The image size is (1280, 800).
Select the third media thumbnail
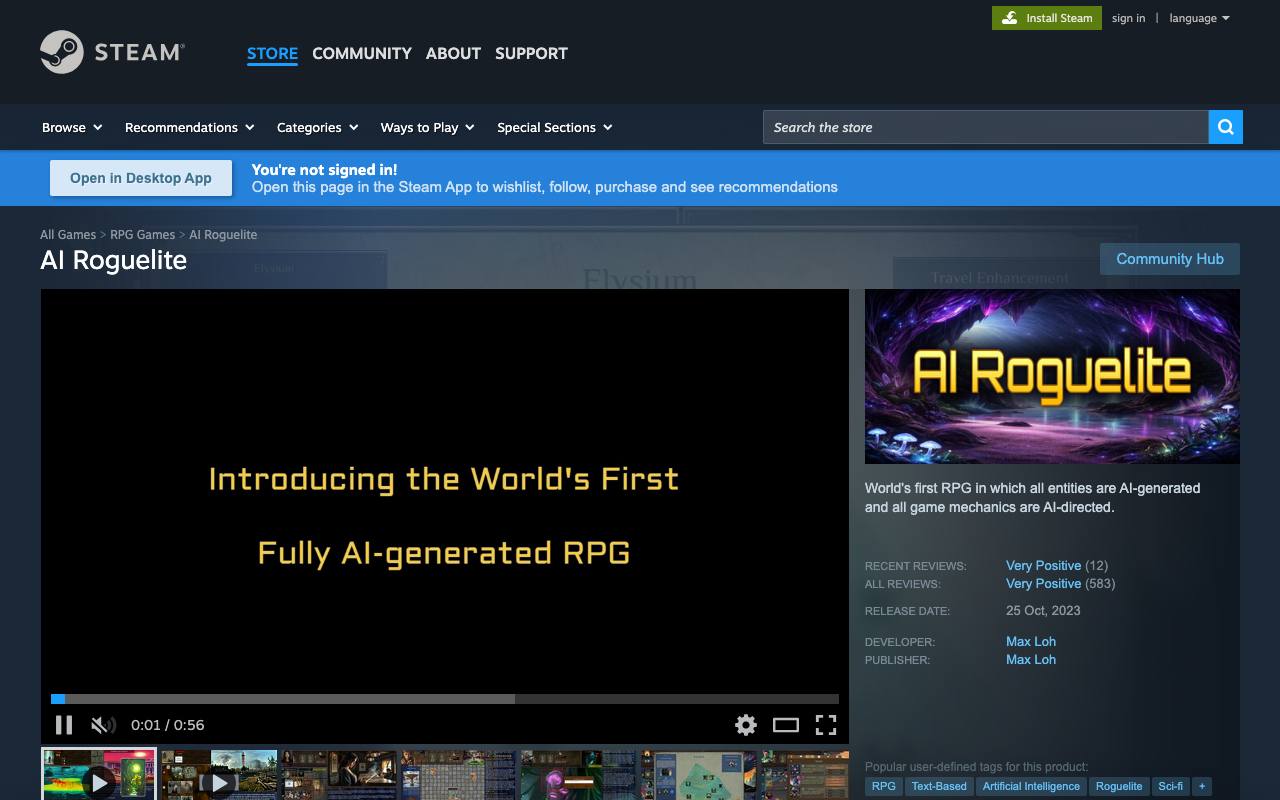(339, 774)
